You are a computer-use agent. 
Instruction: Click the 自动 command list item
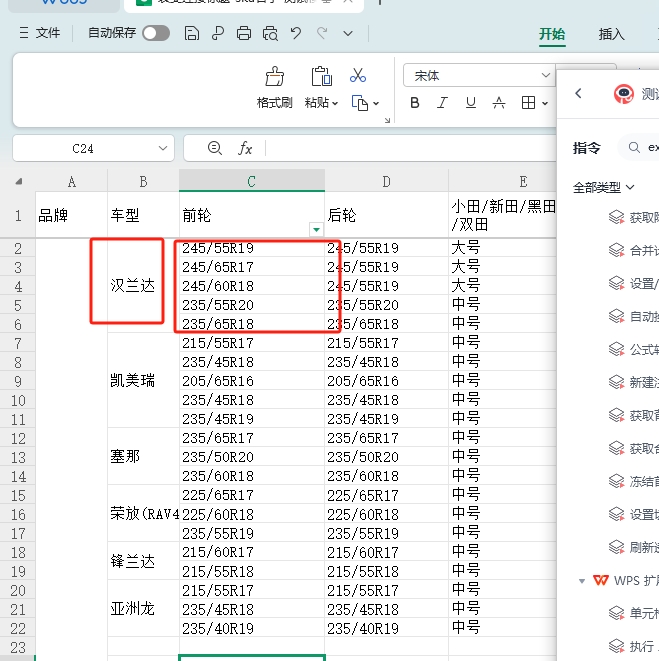coord(633,316)
